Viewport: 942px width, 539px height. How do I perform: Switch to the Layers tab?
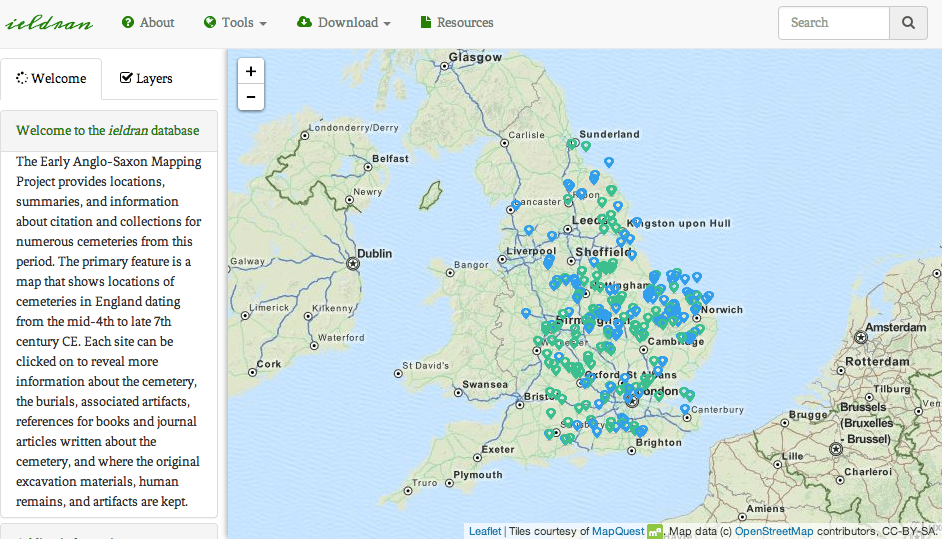click(x=146, y=79)
